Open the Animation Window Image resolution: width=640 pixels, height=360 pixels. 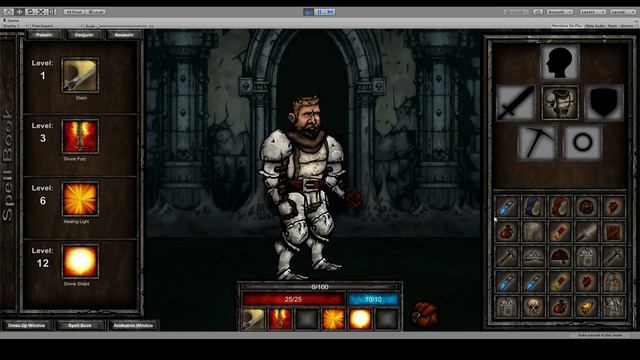(x=133, y=325)
